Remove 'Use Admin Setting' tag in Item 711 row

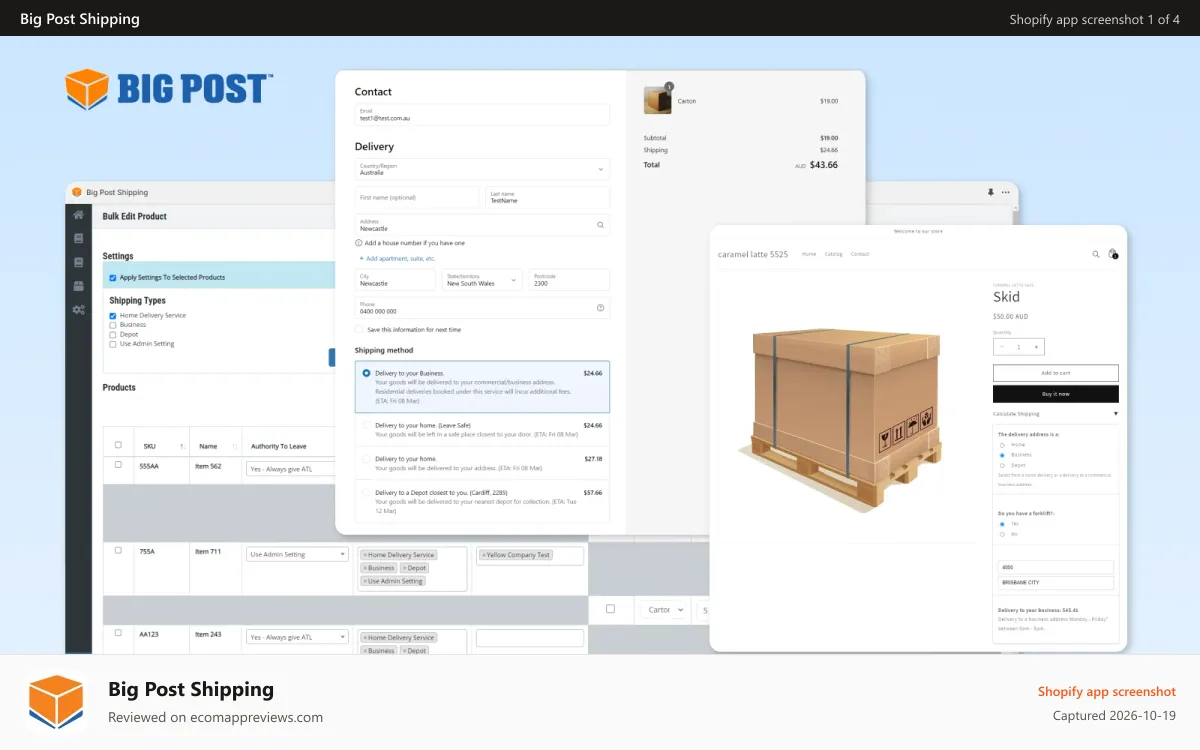coord(365,581)
